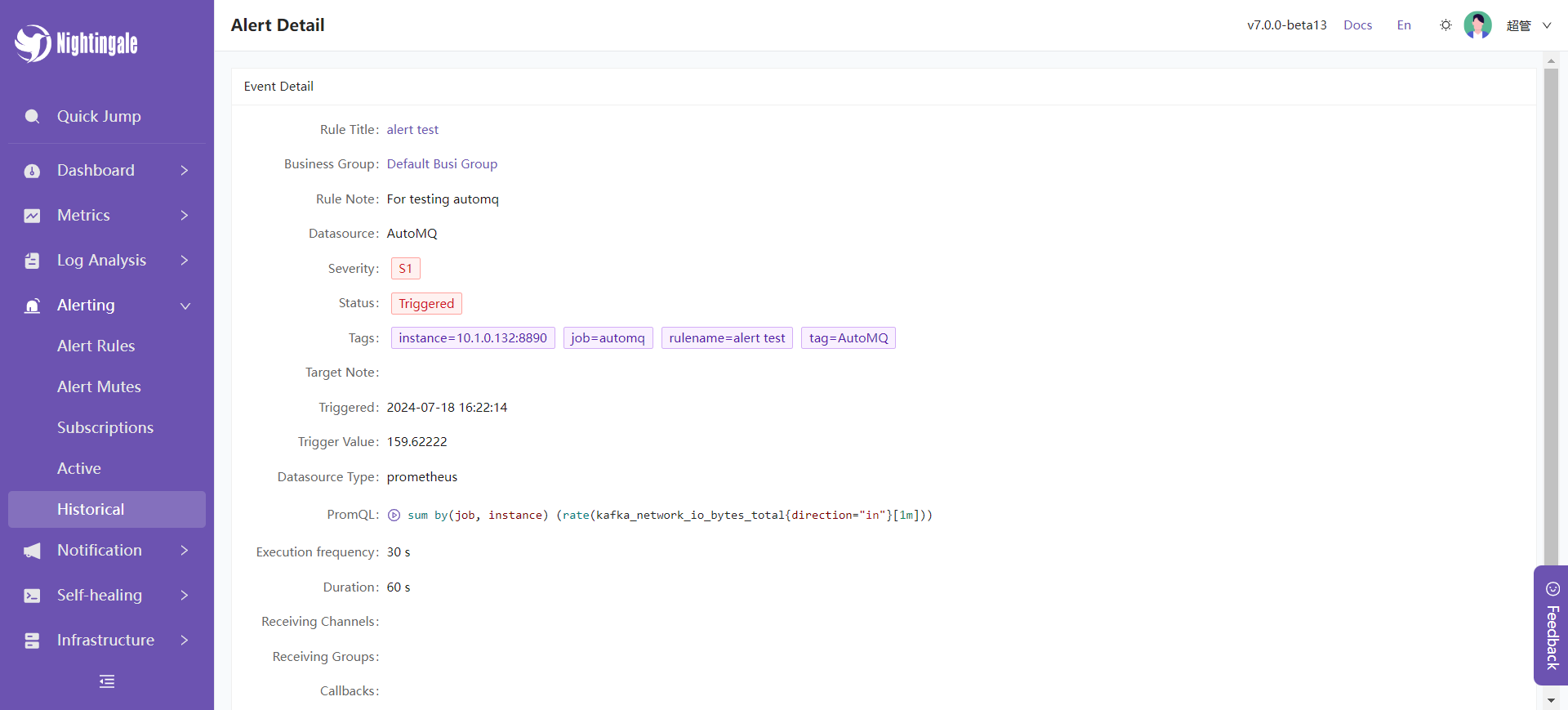Click the page vertical scrollbar thumb
Viewport: 1568px width, 710px height.
pos(1551,310)
